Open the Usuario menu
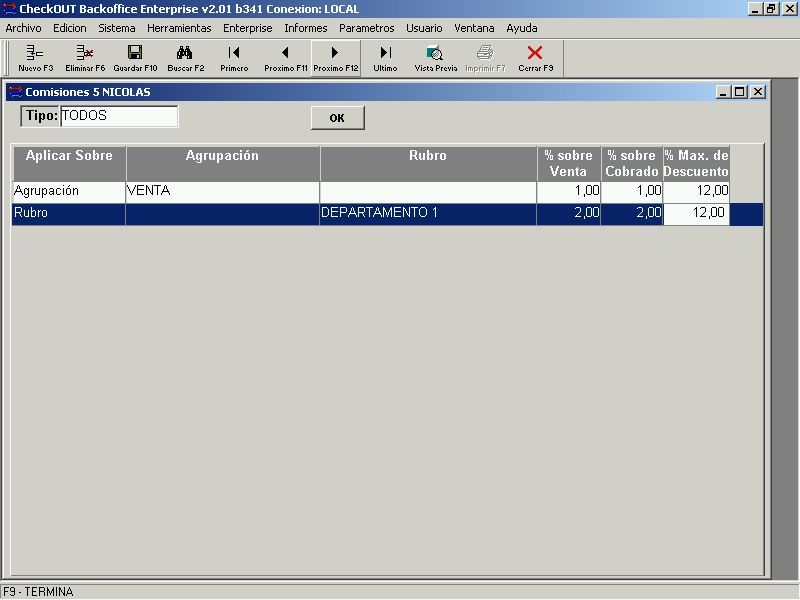 click(424, 28)
